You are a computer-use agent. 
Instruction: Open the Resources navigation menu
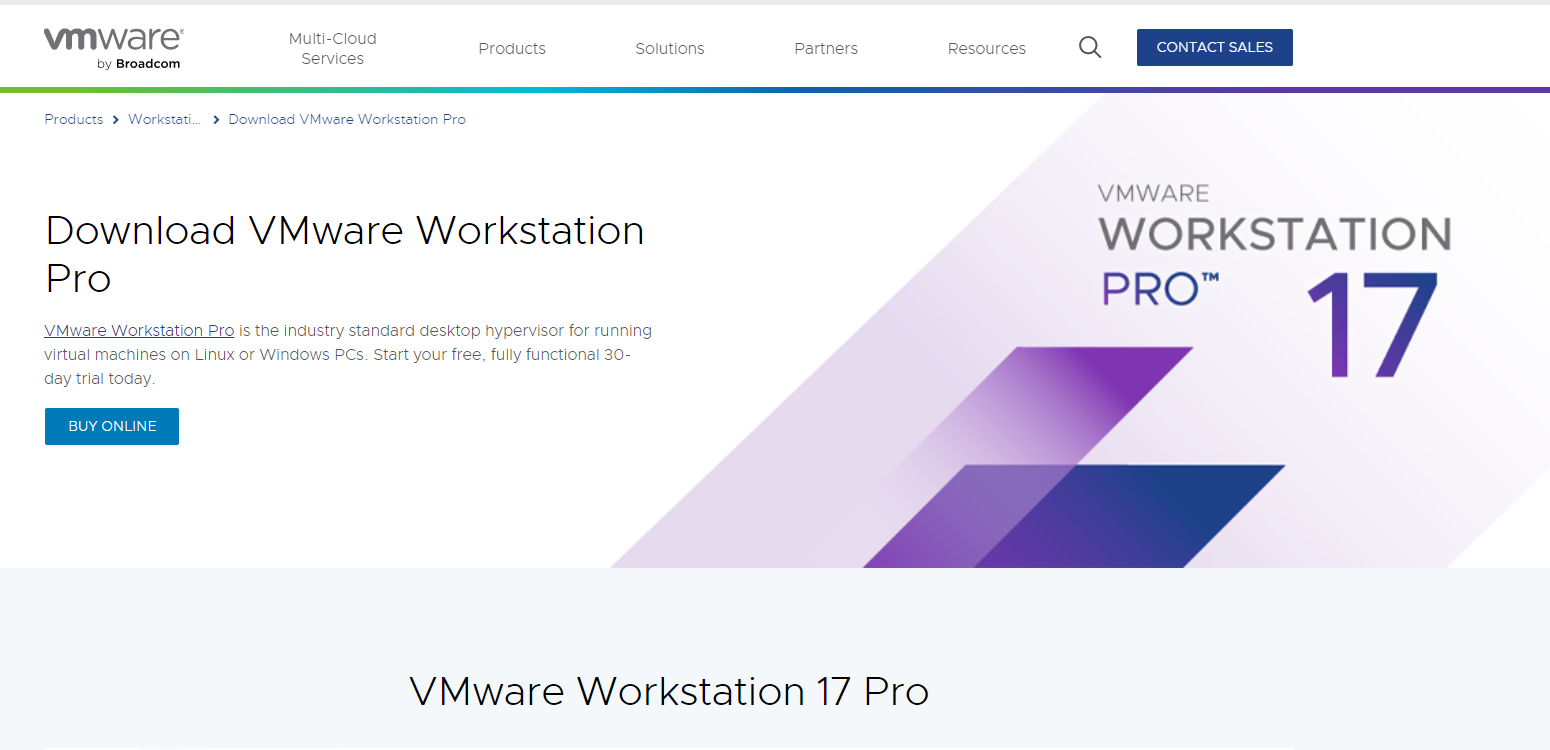987,48
